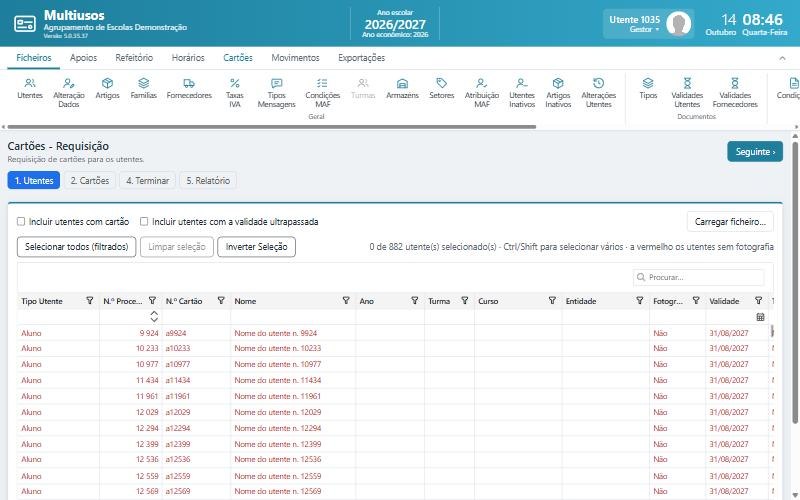Open the Alterações Utentes icon
The height and width of the screenshot is (500, 800).
(x=598, y=92)
